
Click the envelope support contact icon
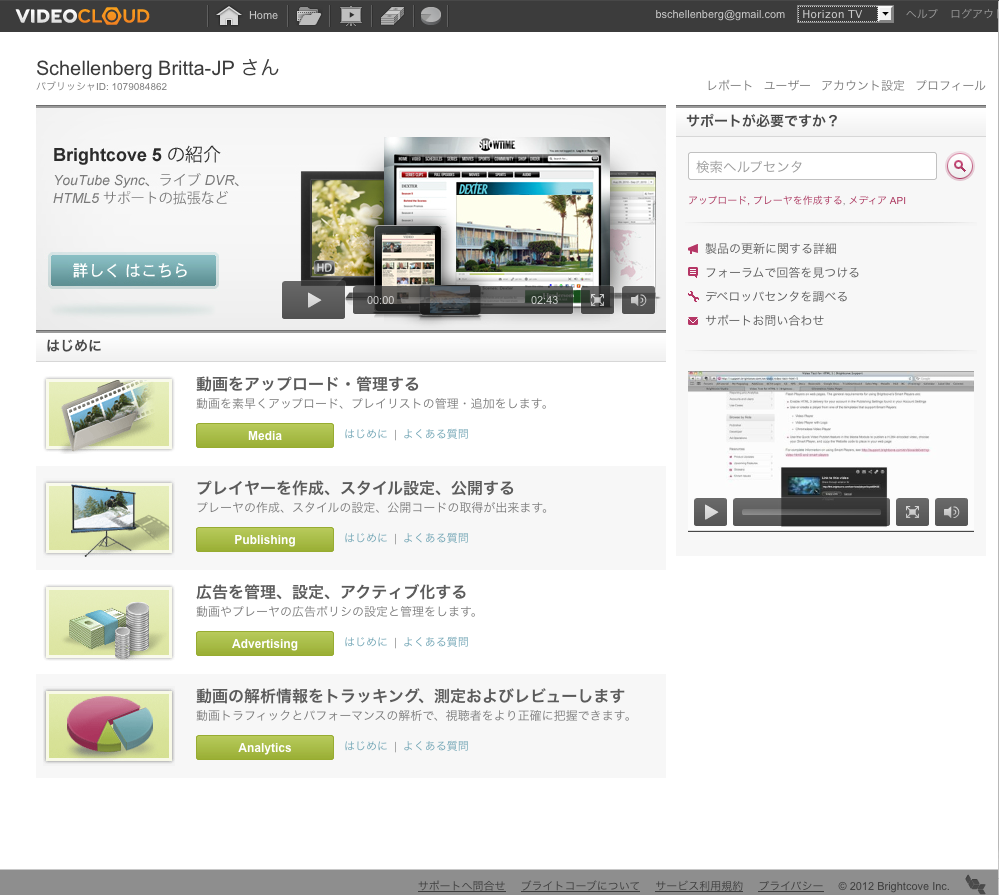pyautogui.click(x=693, y=320)
